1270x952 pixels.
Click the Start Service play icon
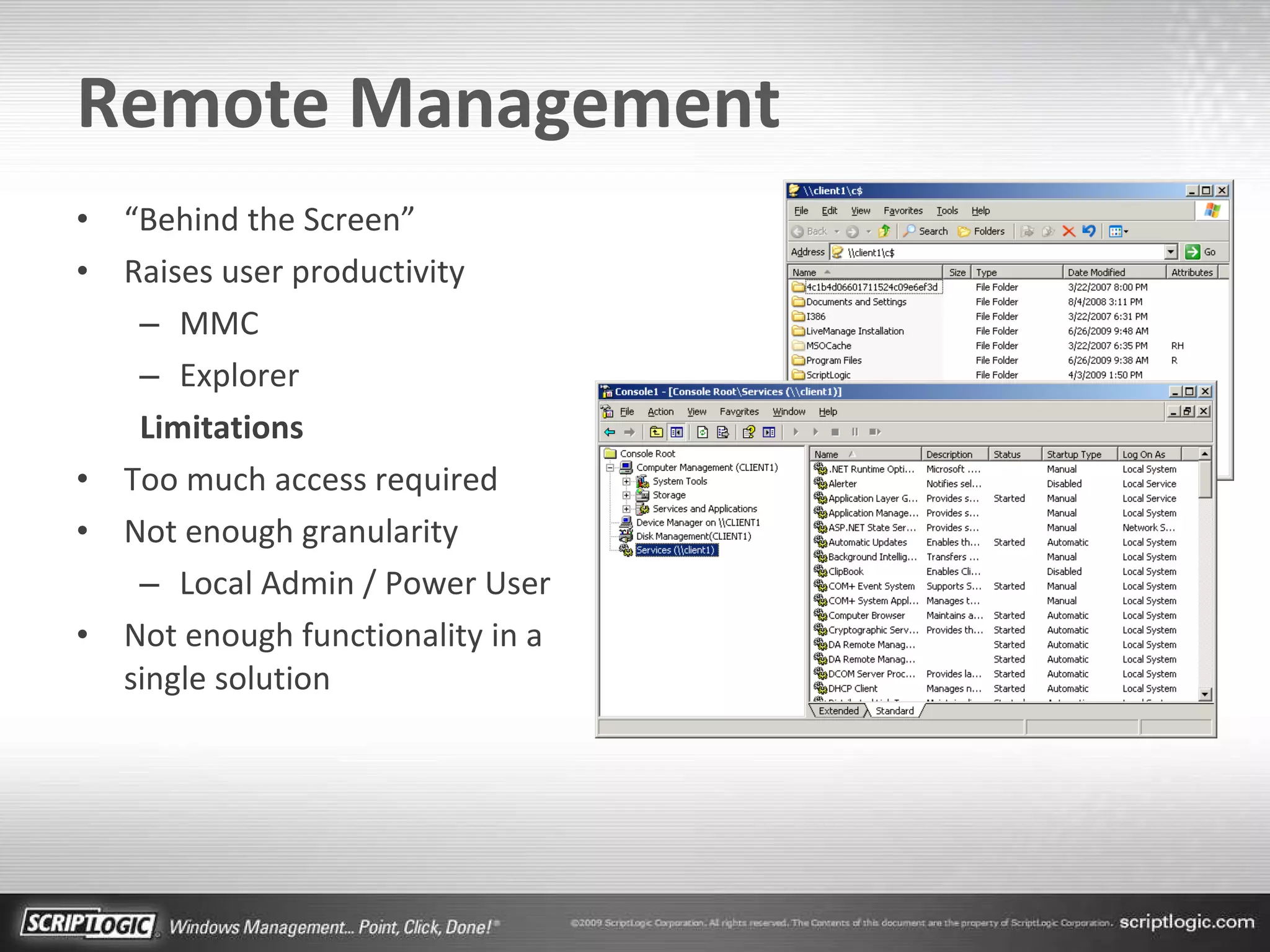(x=796, y=432)
